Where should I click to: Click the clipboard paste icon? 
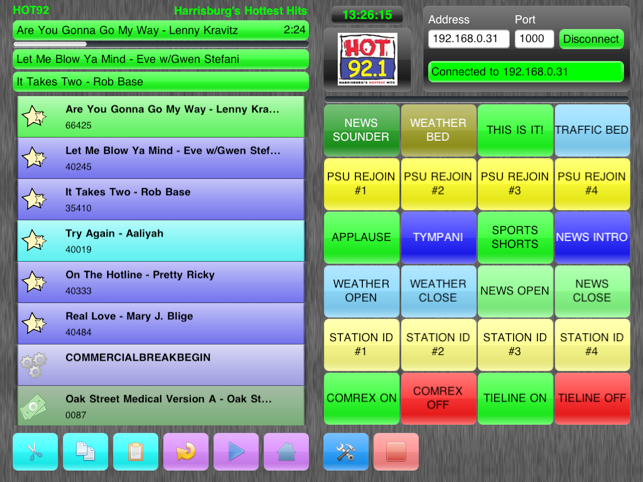coord(136,452)
